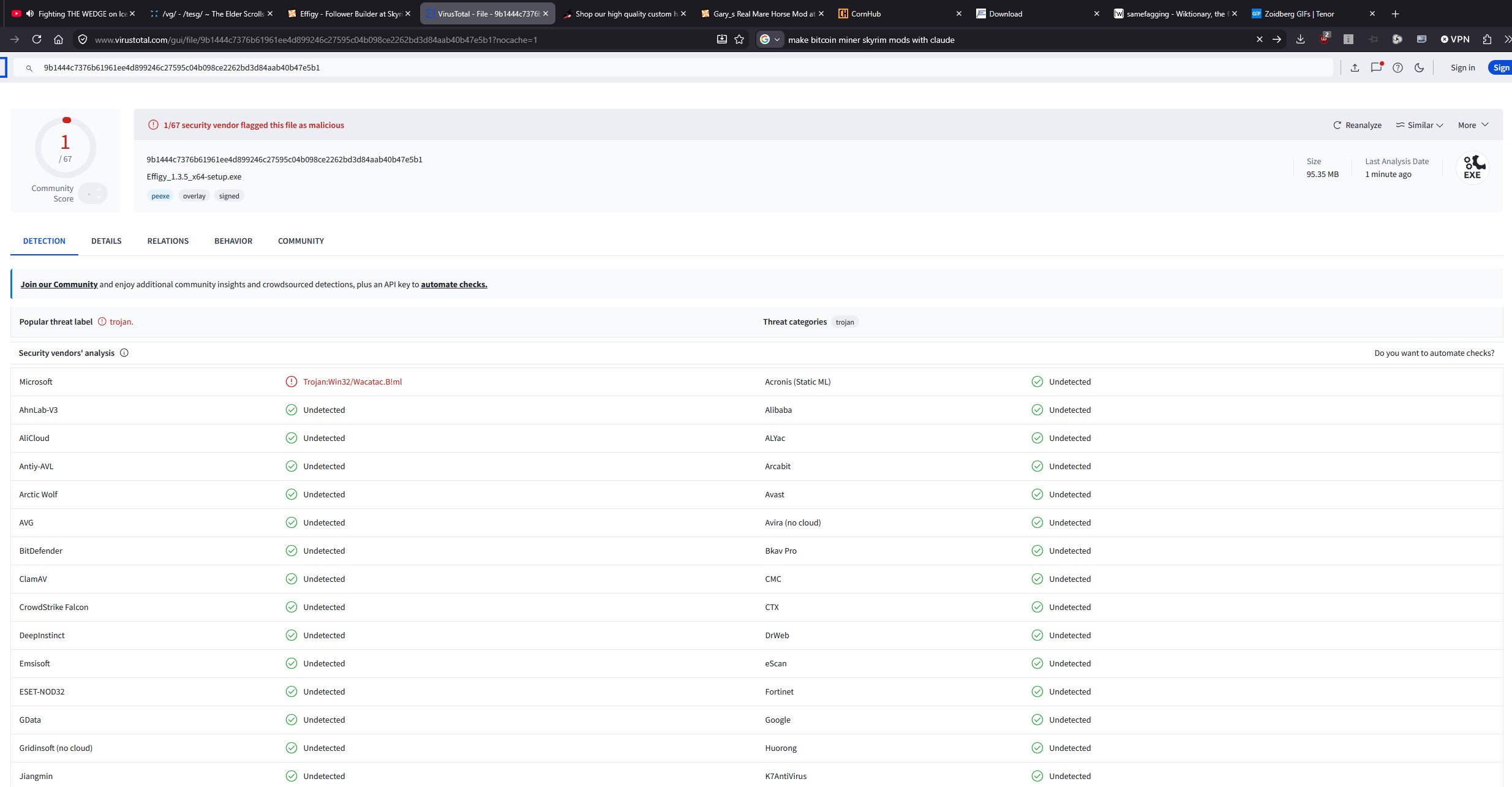Click the warning icon next to popular threat label
Viewport: 1512px width, 787px height.
pyautogui.click(x=102, y=322)
